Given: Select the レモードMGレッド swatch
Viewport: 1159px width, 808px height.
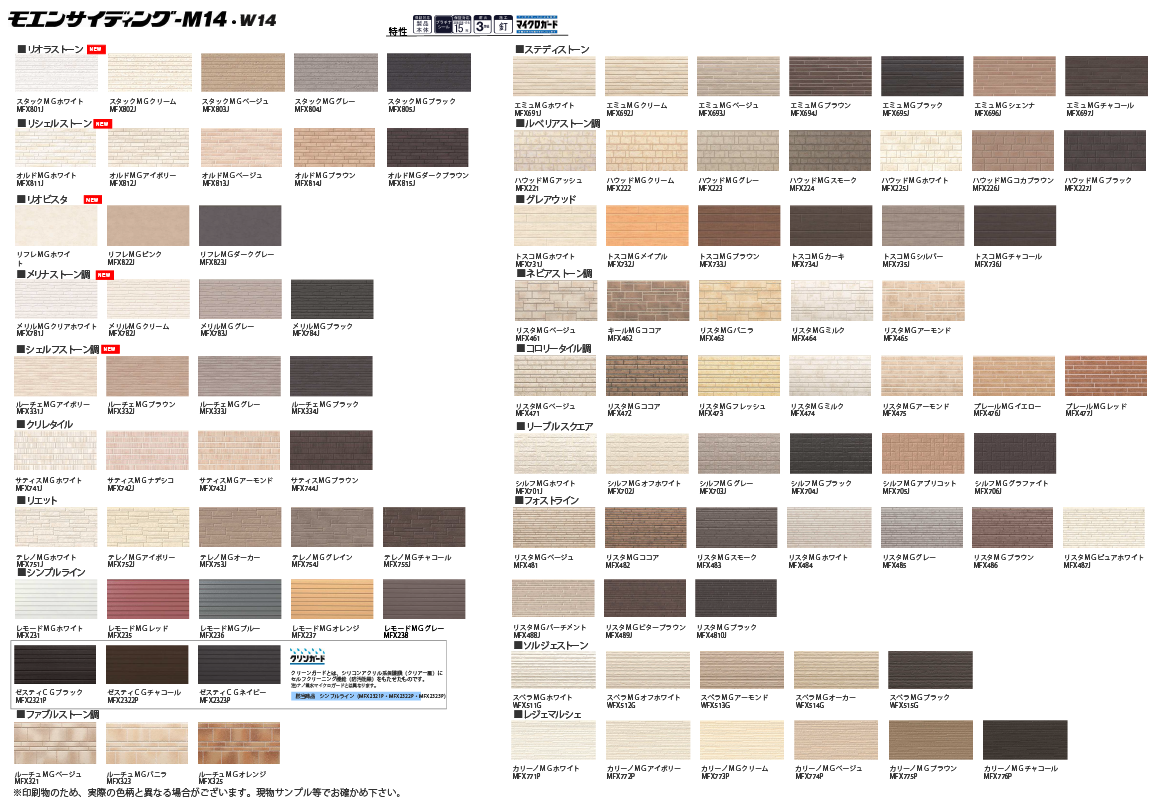Looking at the screenshot, I should (148, 599).
